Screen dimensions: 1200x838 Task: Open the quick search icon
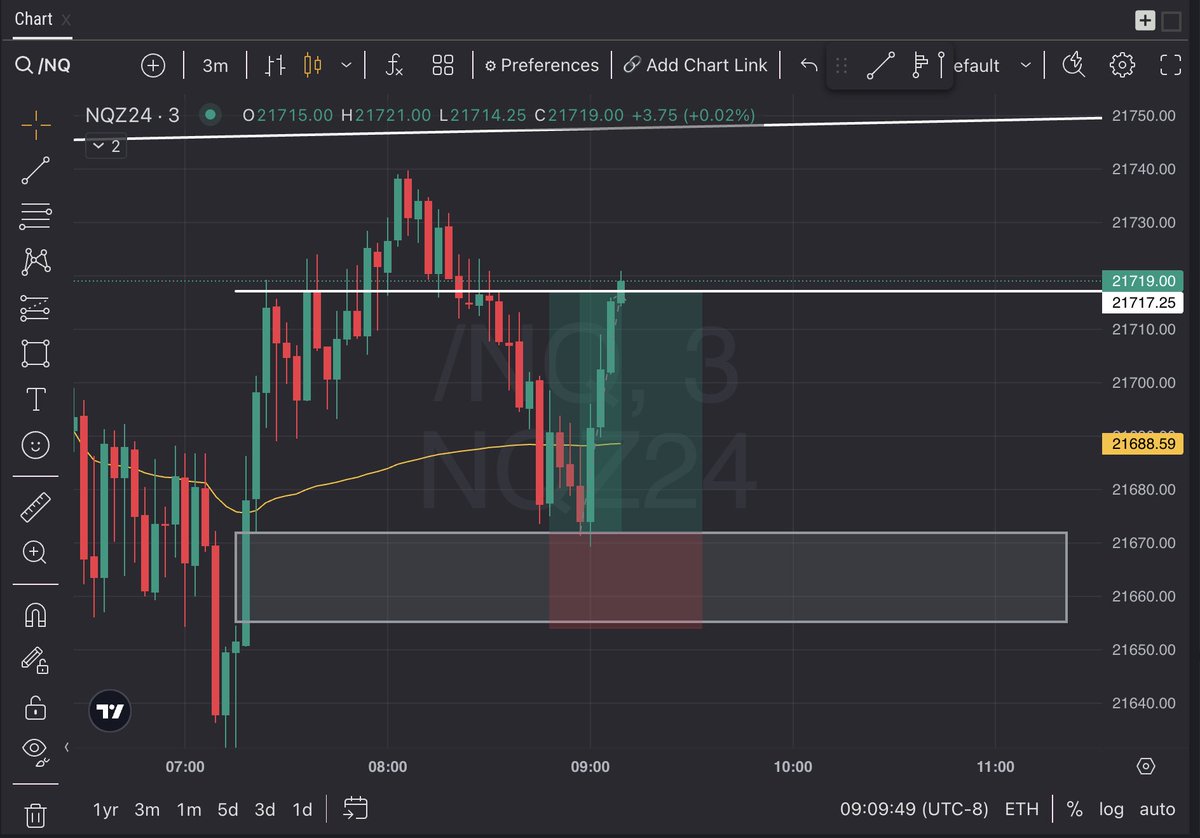click(1074, 65)
